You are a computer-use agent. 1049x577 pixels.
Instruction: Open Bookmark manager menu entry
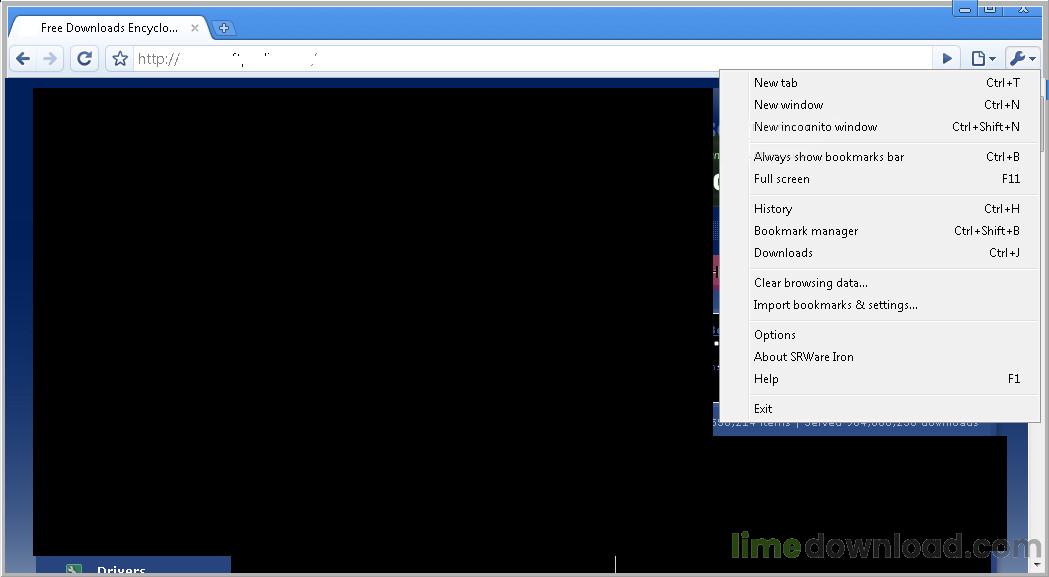click(806, 231)
